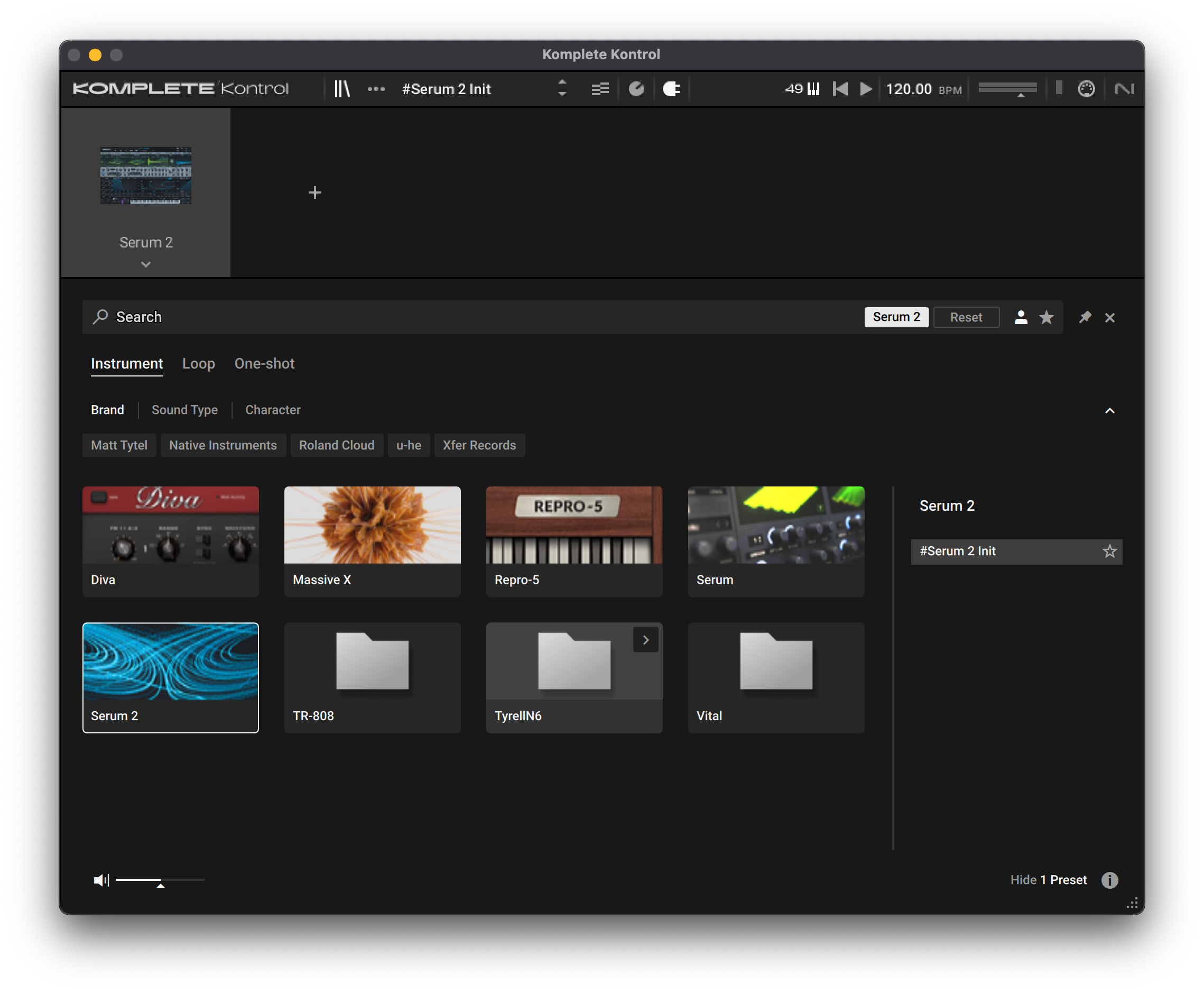Open the preset list view icon
The image size is (1204, 993).
tap(600, 89)
